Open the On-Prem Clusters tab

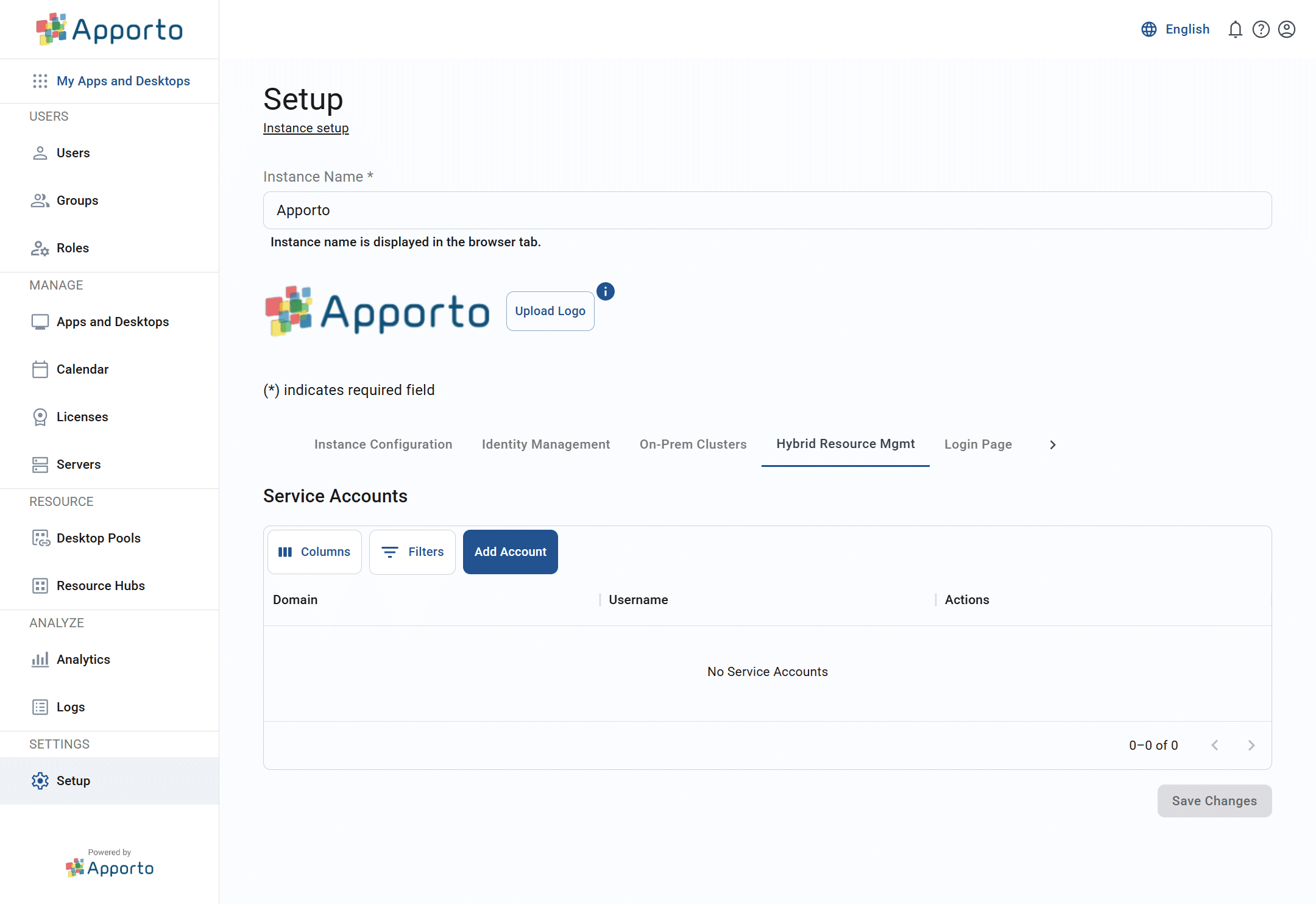click(693, 444)
